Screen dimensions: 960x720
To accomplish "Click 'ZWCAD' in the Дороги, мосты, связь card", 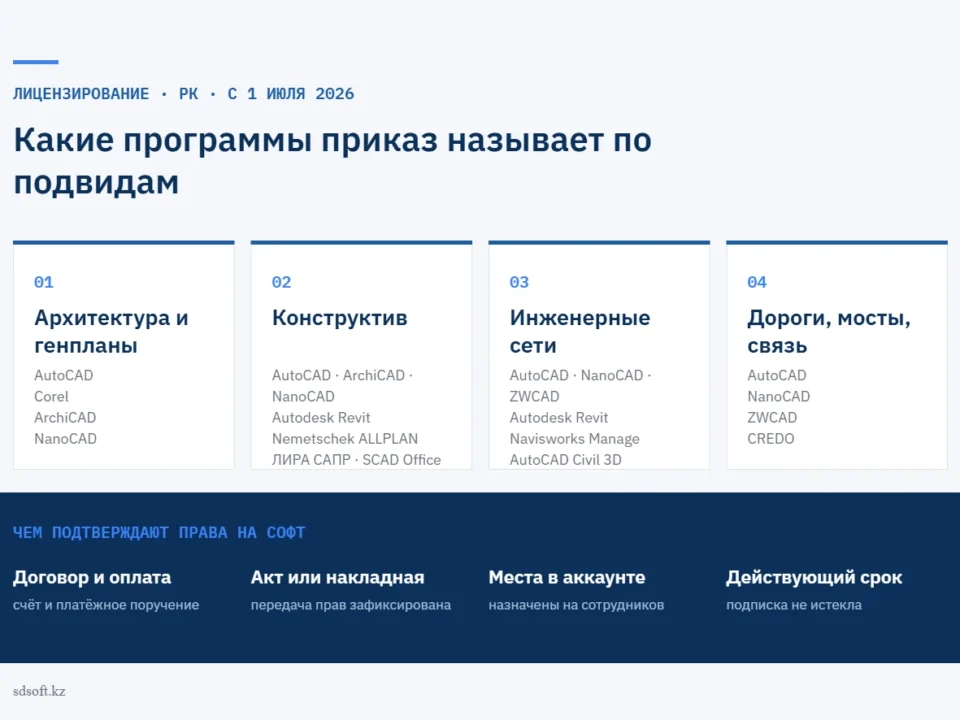I will (x=772, y=418).
